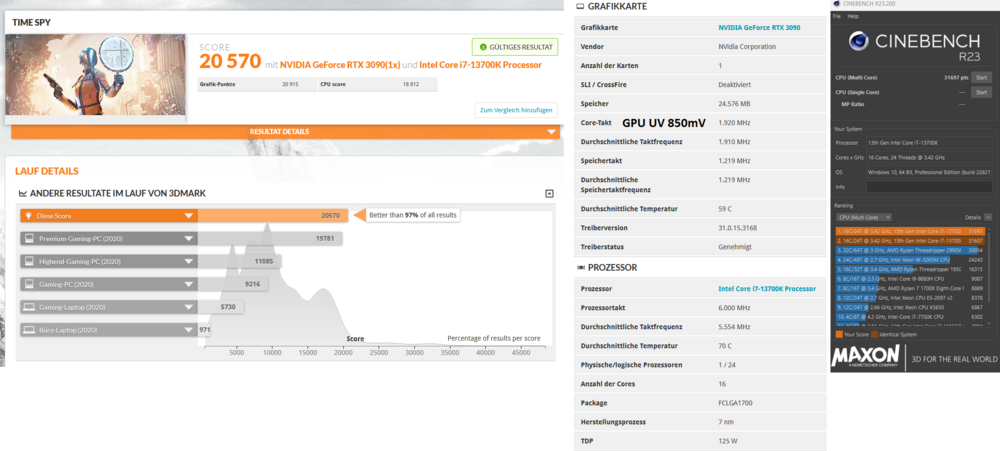Click the desktop icon beside Gaming-PC (2020)

click(x=29, y=284)
